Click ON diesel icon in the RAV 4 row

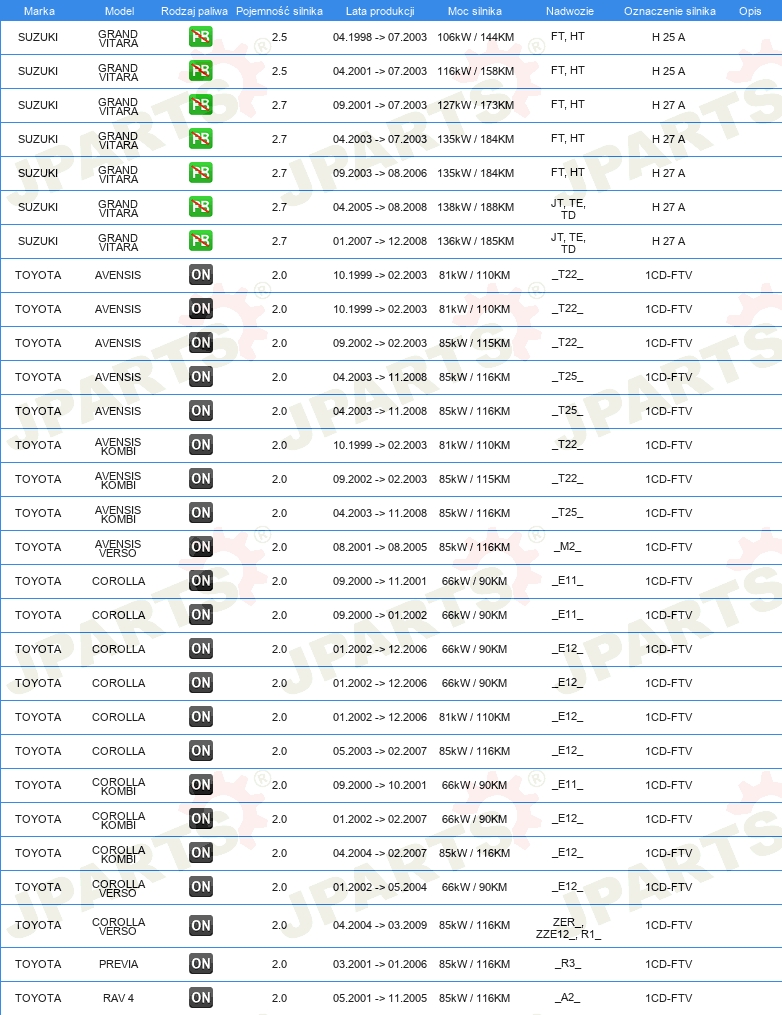201,998
